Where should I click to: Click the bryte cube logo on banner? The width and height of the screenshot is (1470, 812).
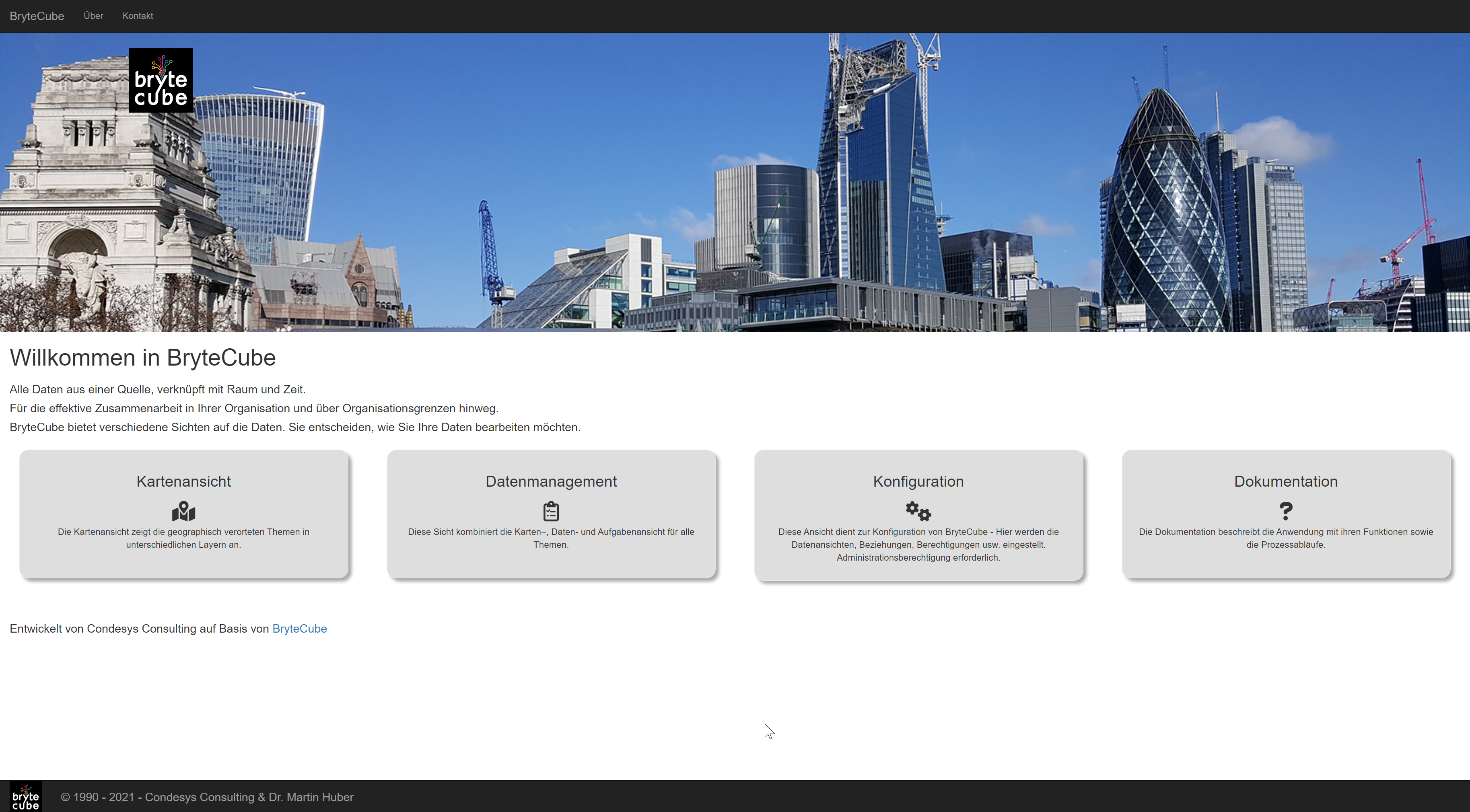(161, 80)
